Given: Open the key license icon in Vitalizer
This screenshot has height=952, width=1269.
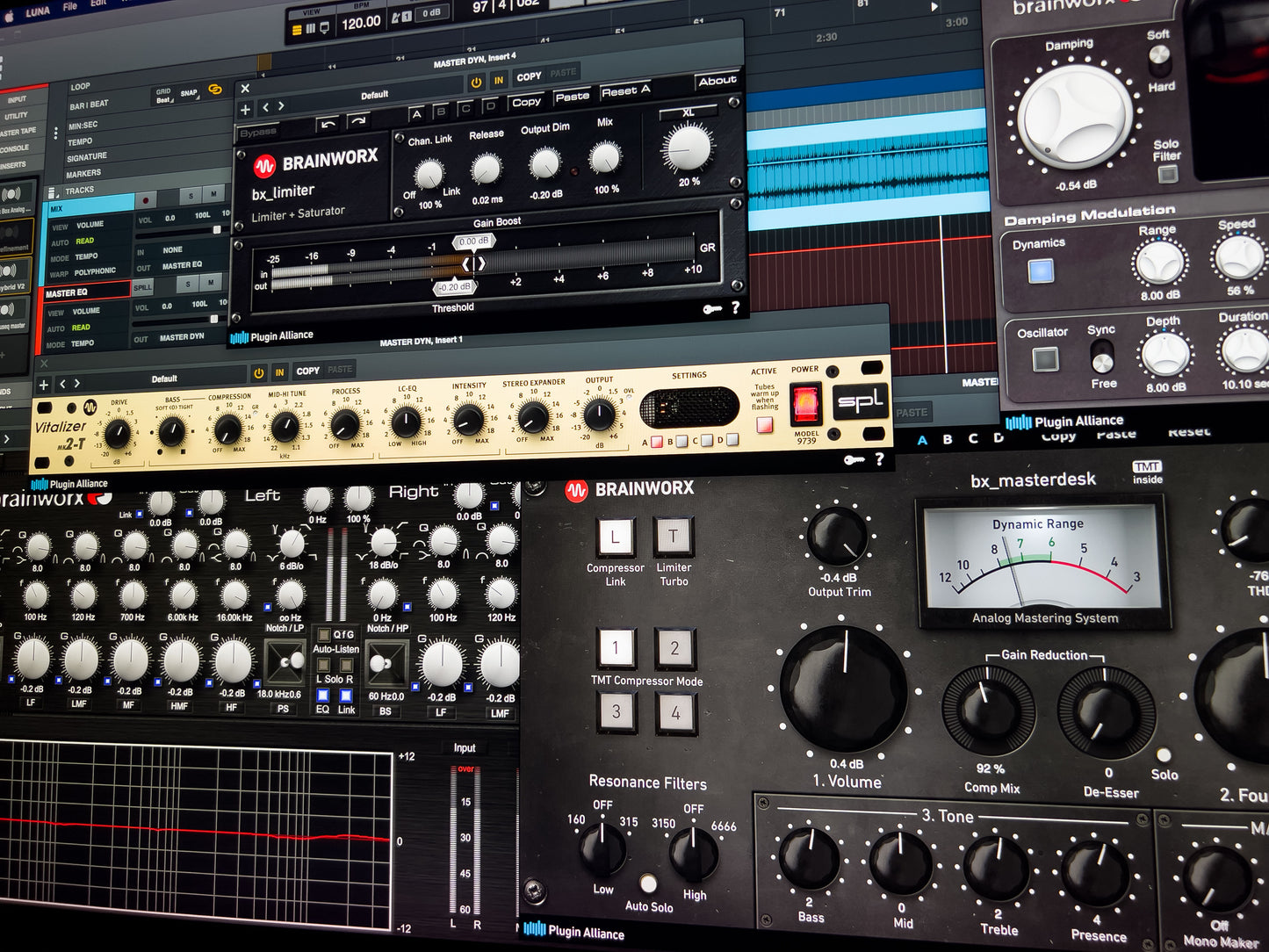Looking at the screenshot, I should click(854, 460).
